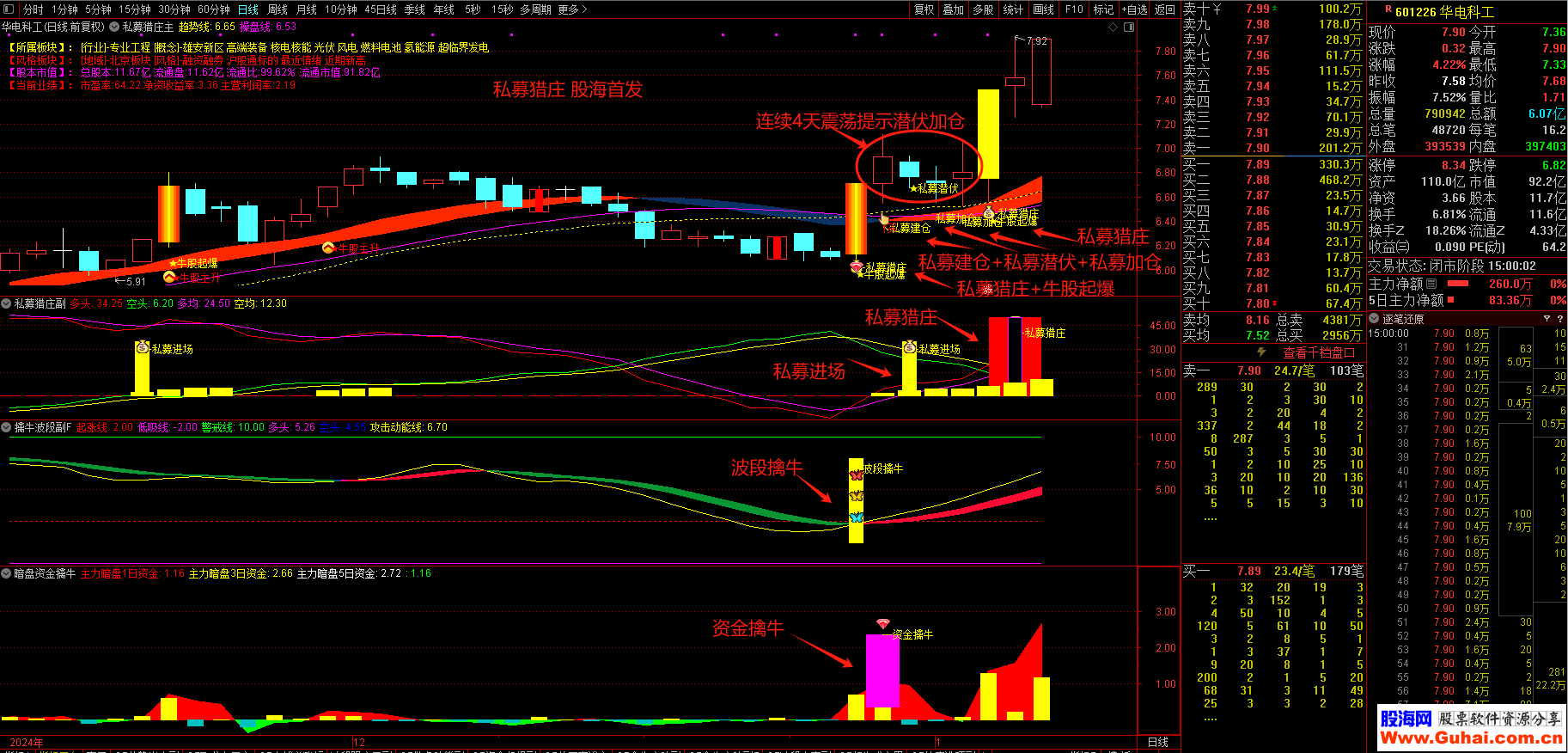
Task: Toggle 复权 price adjustment in top toolbar
Action: pos(924,9)
